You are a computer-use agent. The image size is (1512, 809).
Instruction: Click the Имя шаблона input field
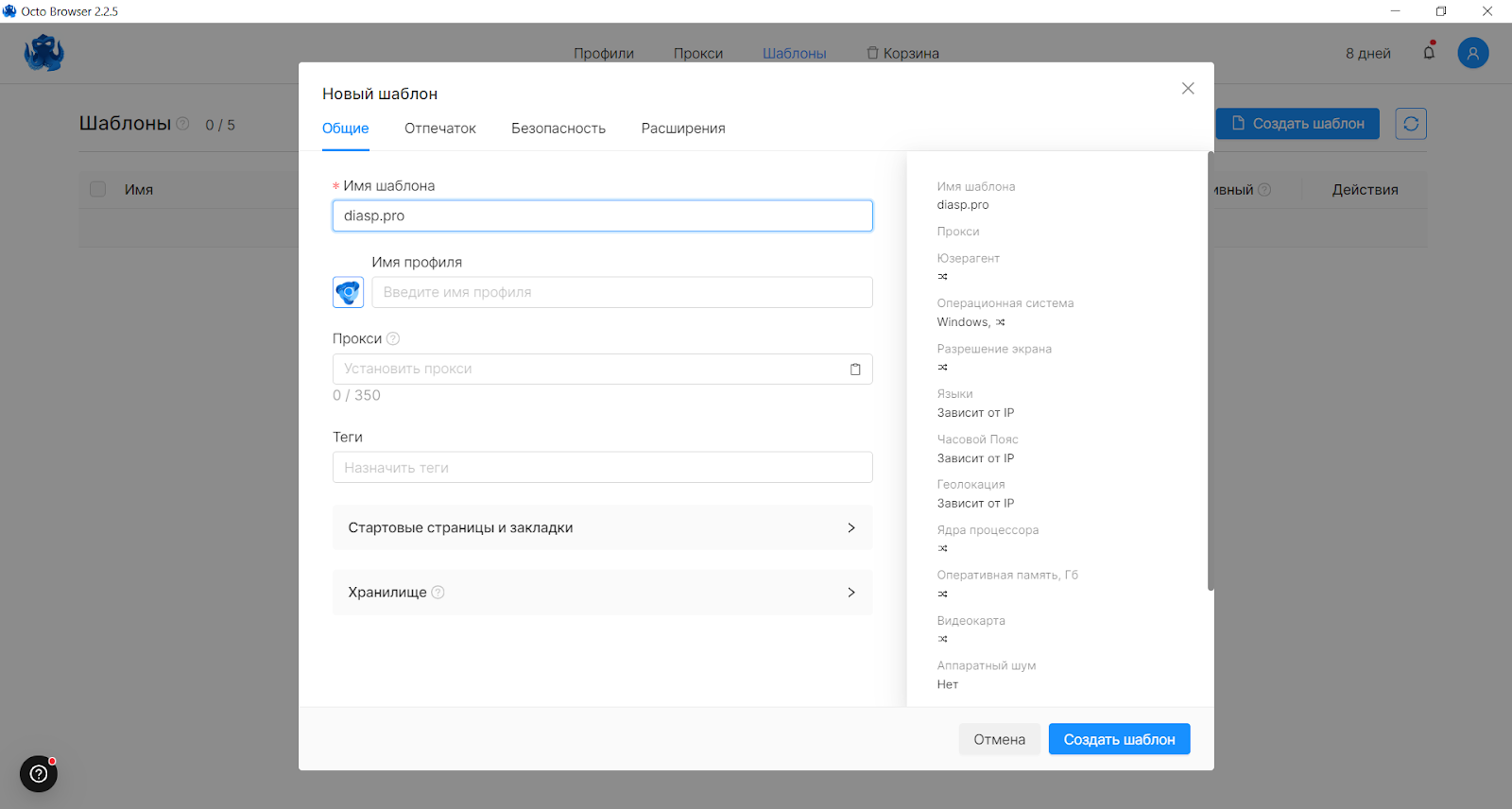(x=602, y=215)
